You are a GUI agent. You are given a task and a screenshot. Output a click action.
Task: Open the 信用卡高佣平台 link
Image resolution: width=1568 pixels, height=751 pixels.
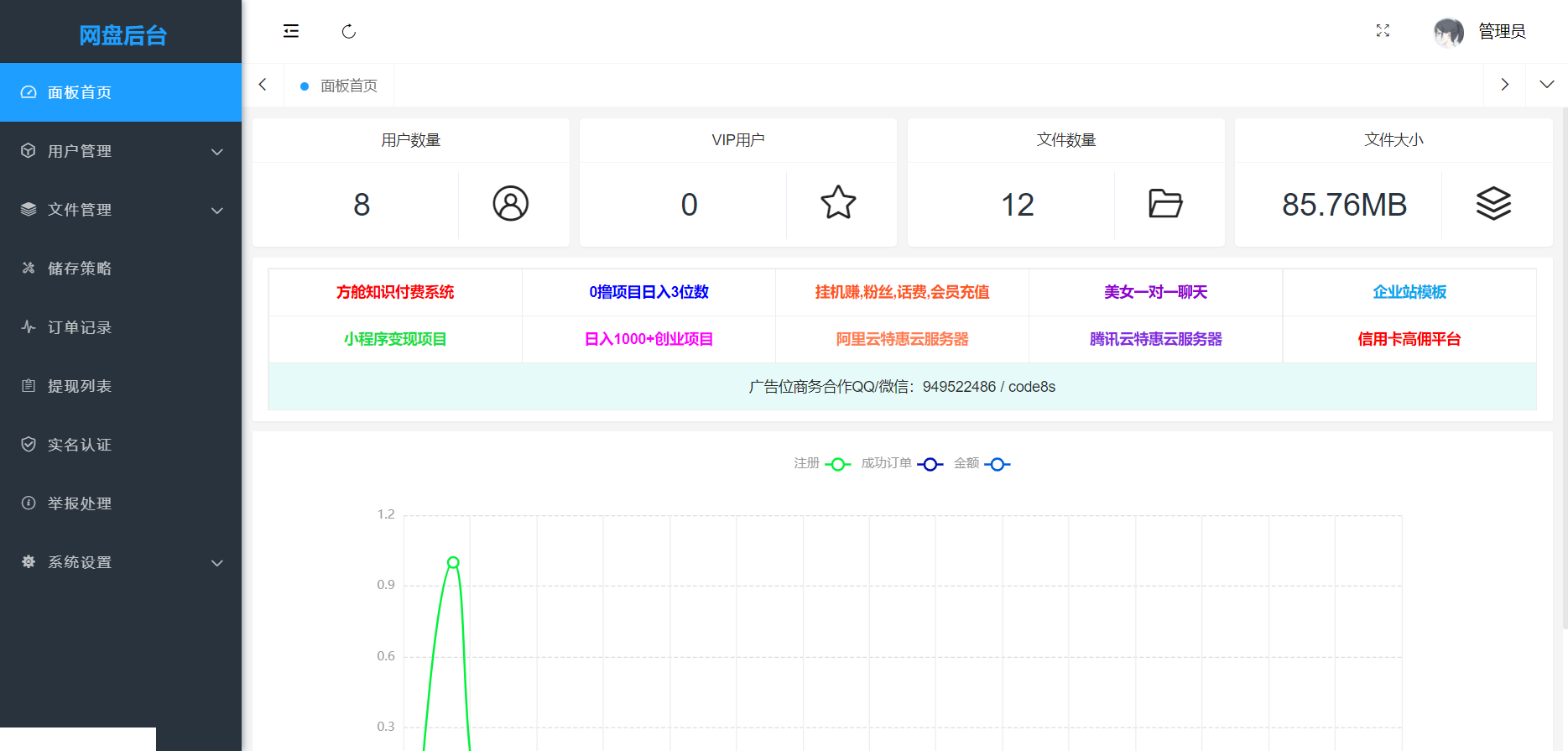coord(1409,339)
